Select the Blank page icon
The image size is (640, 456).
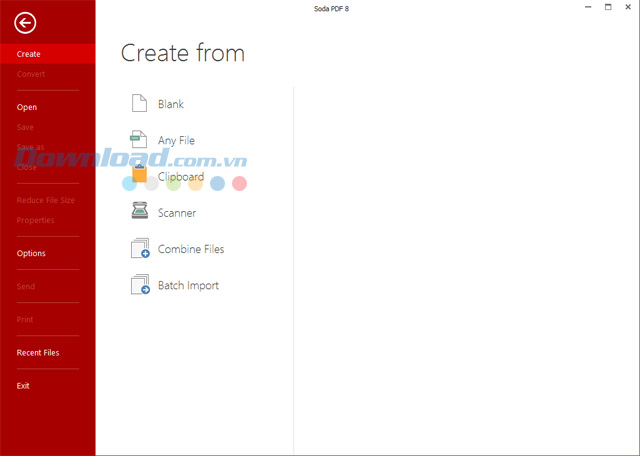tap(139, 103)
